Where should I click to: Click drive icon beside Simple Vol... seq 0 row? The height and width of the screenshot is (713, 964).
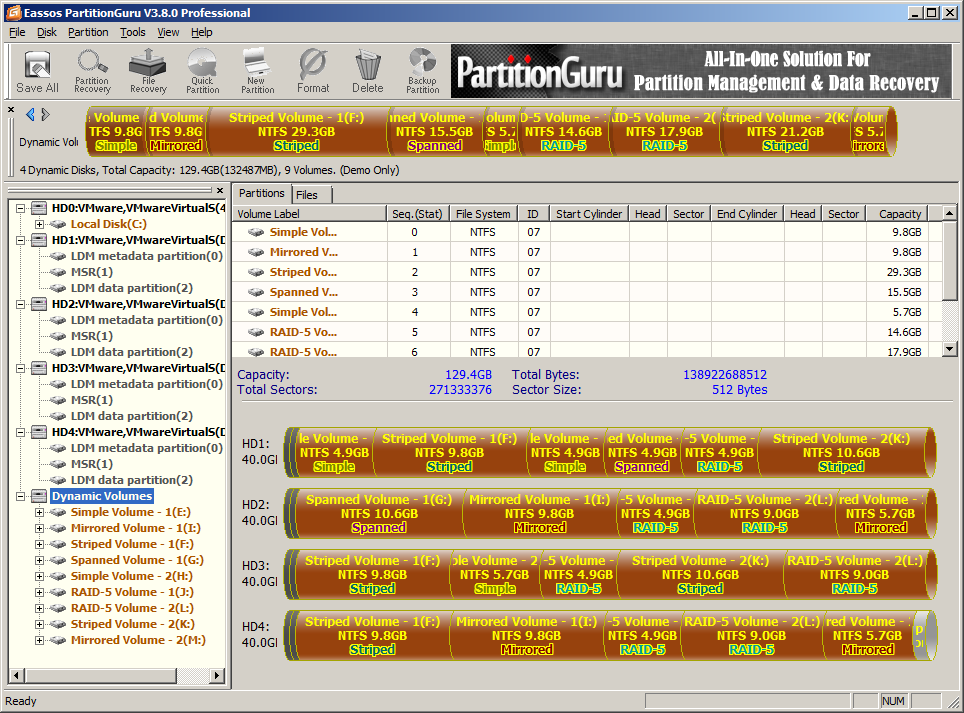pyautogui.click(x=256, y=232)
